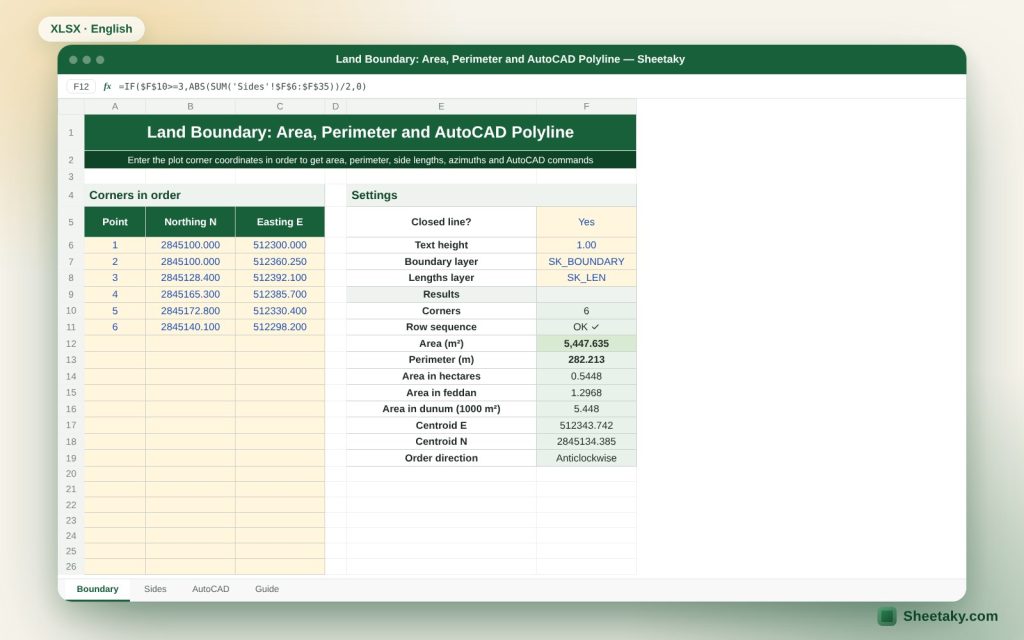Select Northing cell 2845140.100
This screenshot has width=1024, height=640.
pos(190,327)
